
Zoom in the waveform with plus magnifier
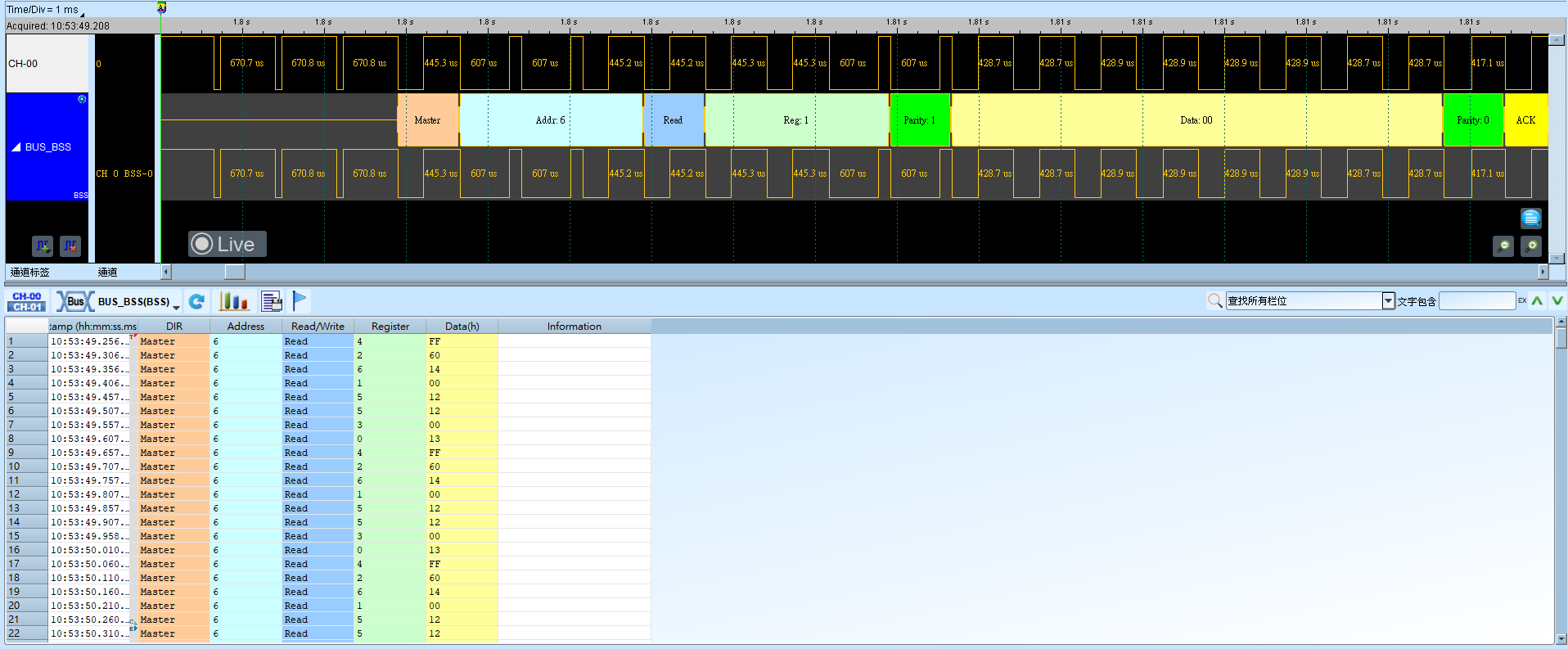point(1530,246)
